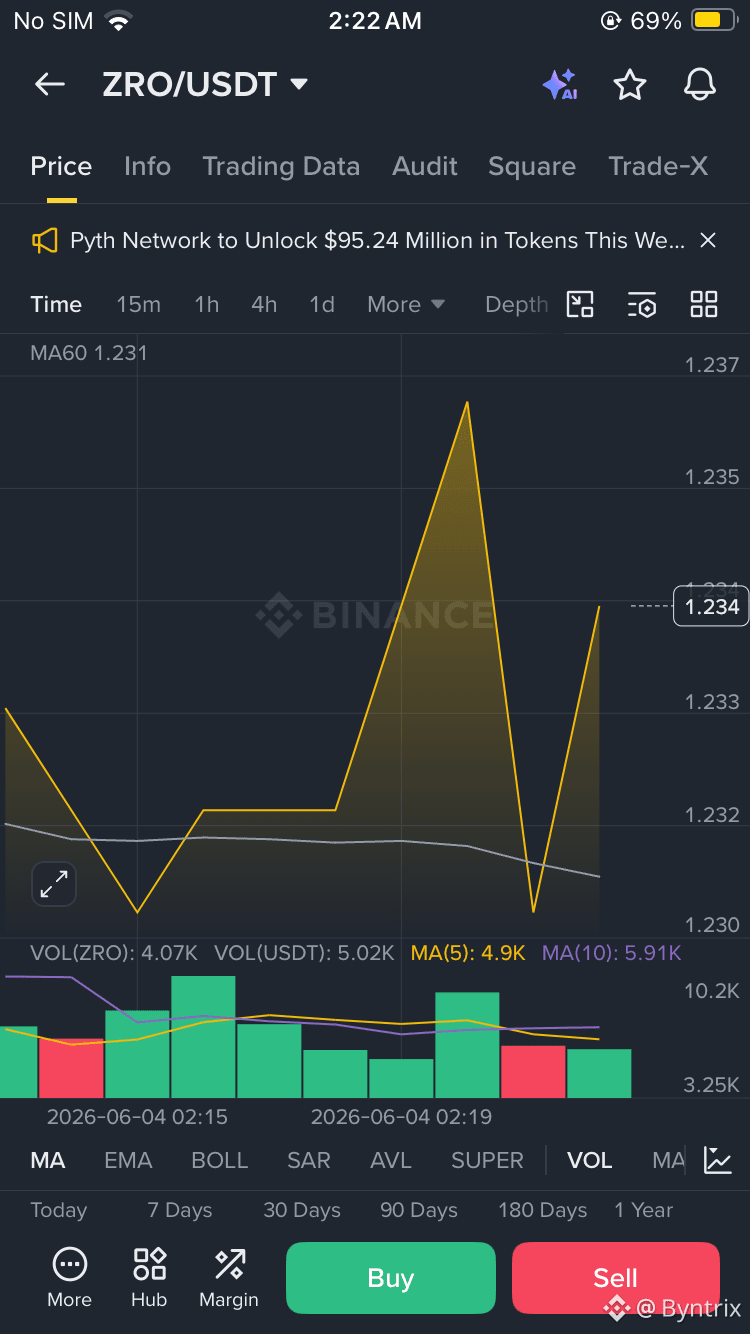Select the 1h interval
Screen dimensions: 750x1334
[206, 304]
